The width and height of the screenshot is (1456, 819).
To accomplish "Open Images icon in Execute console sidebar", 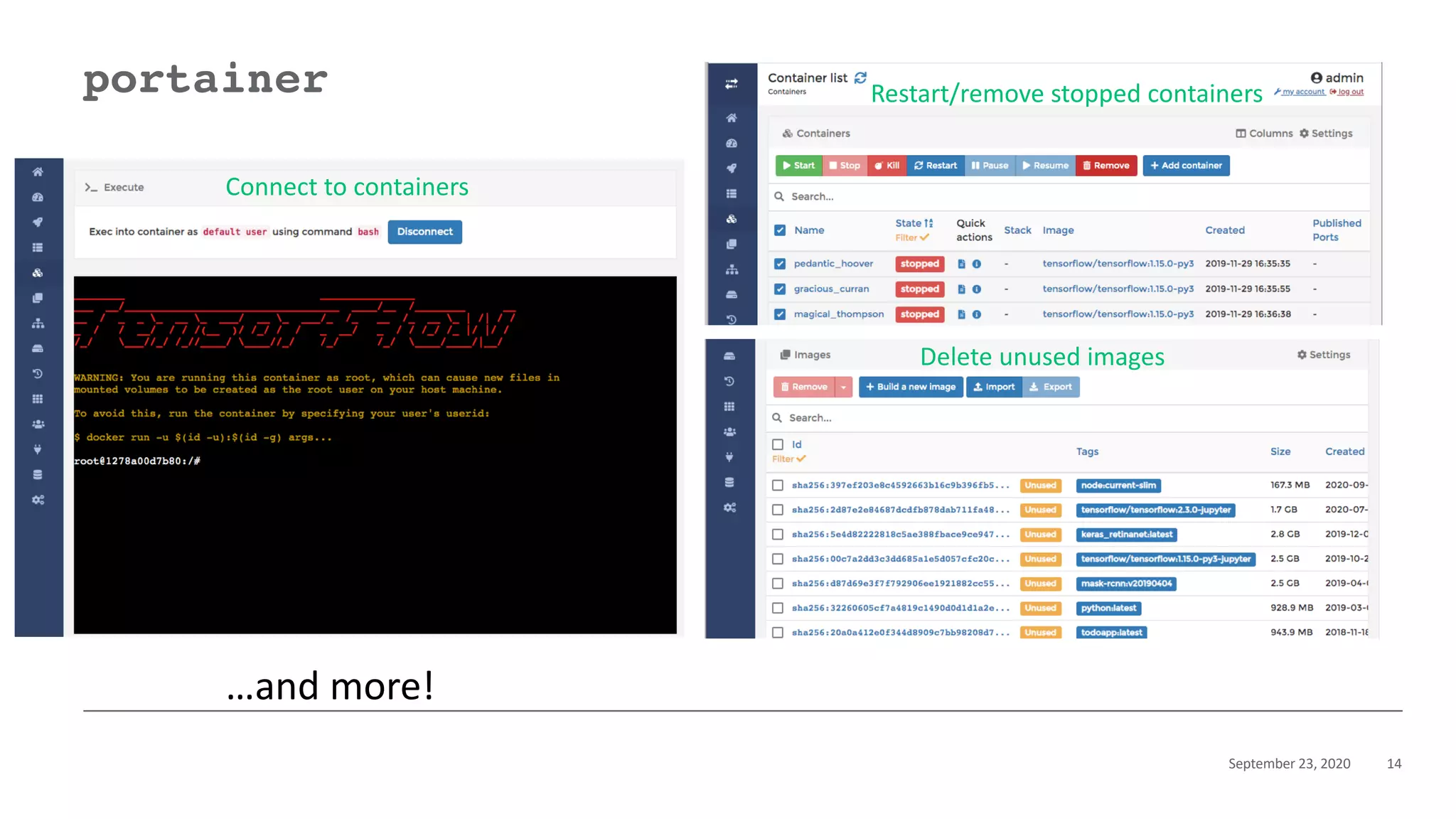I will pos(38,298).
